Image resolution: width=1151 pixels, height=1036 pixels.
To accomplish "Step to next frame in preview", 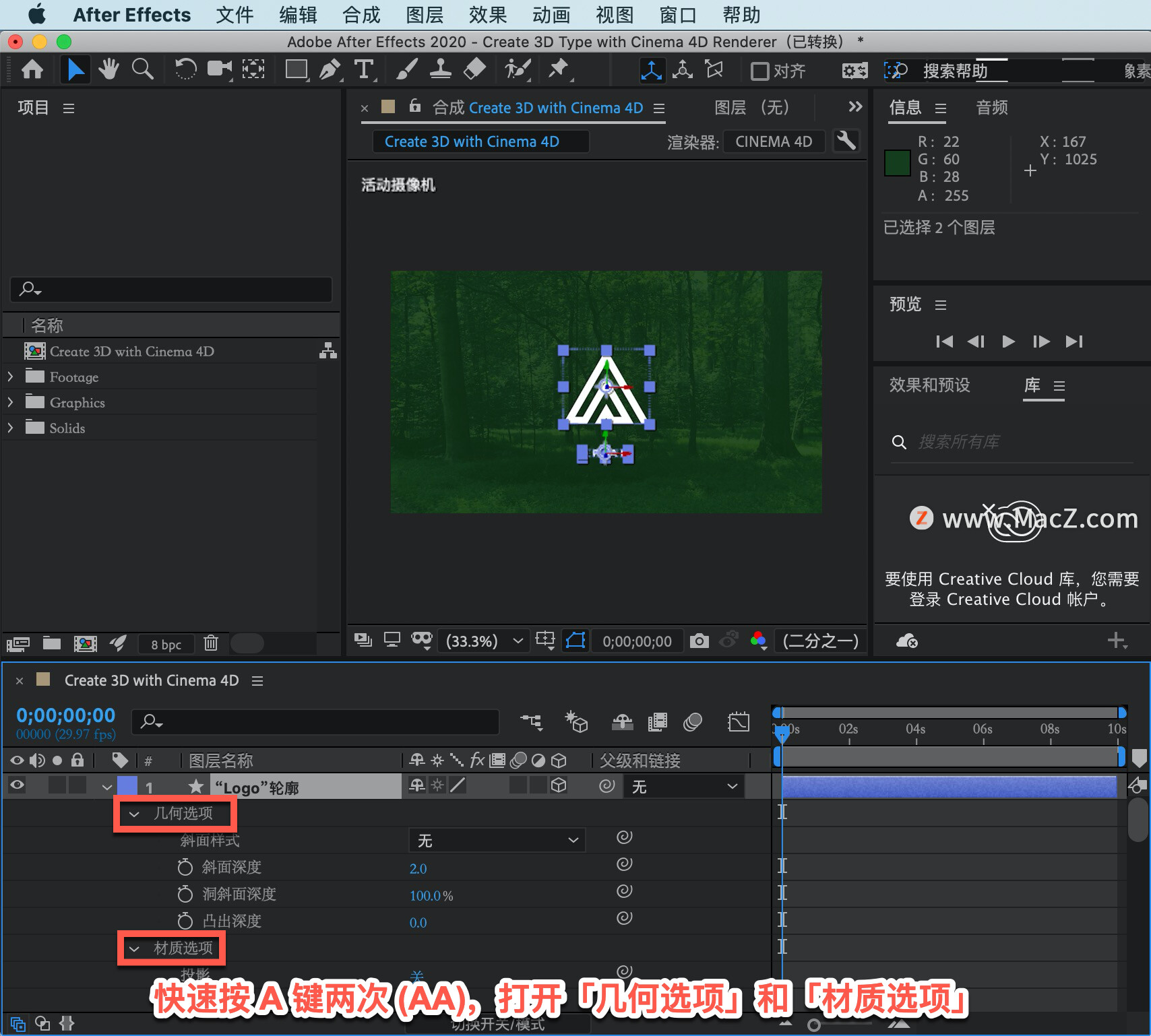I will point(1041,342).
